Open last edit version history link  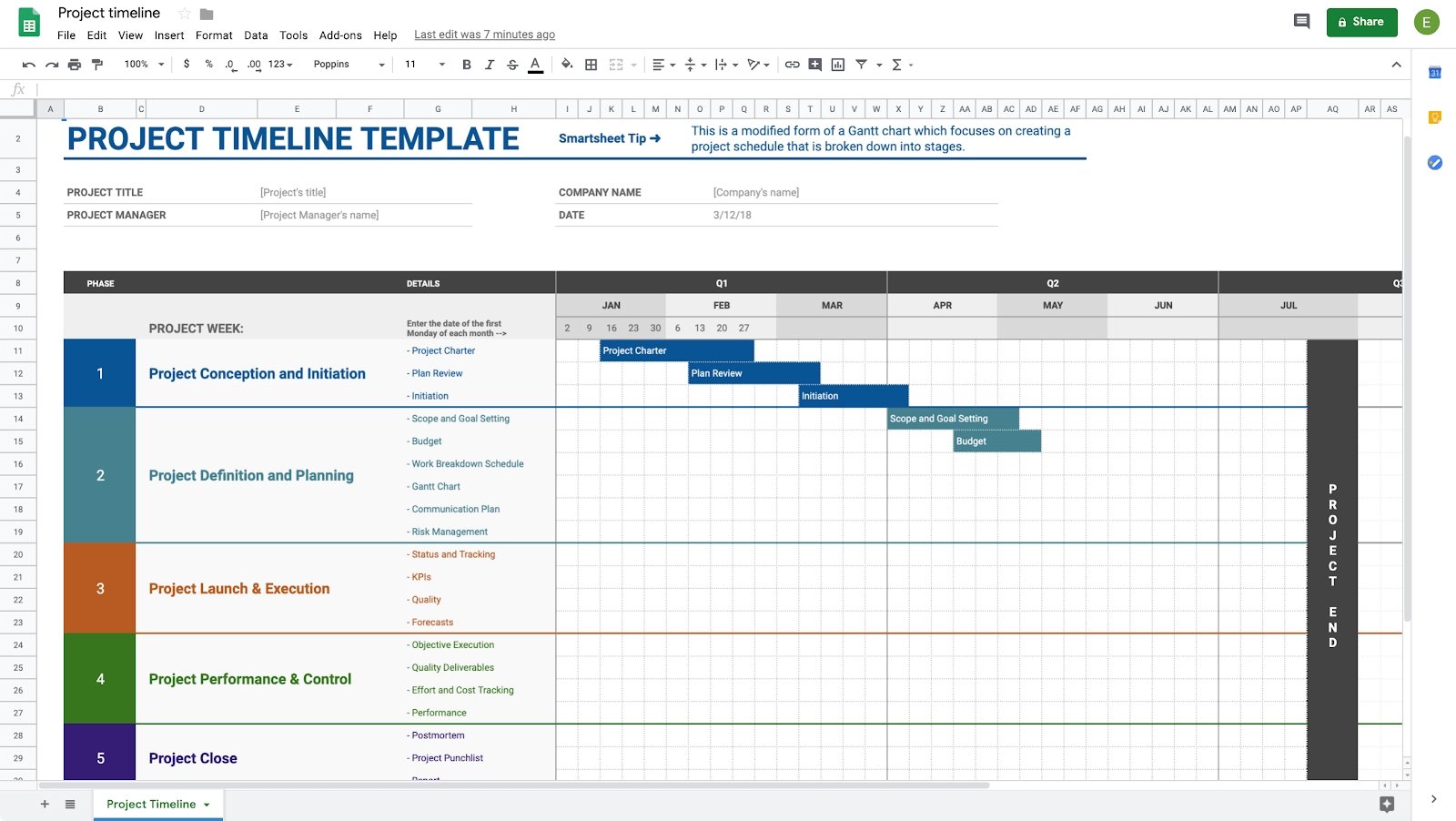(484, 35)
